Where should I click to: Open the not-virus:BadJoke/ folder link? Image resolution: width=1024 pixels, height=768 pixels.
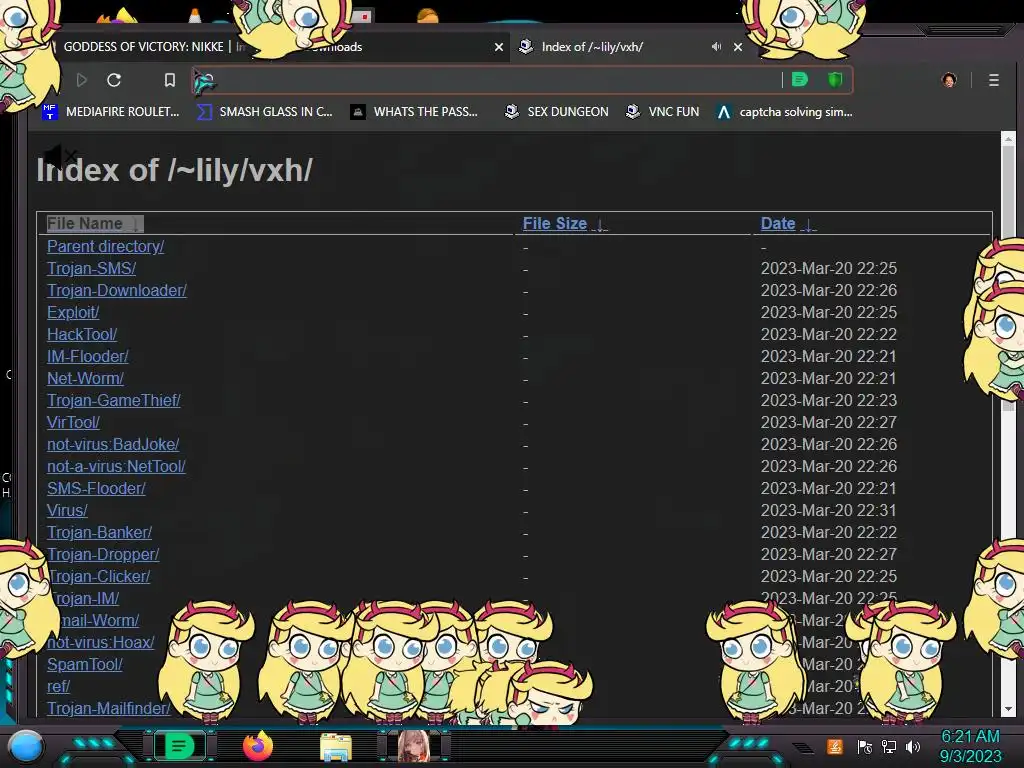113,444
